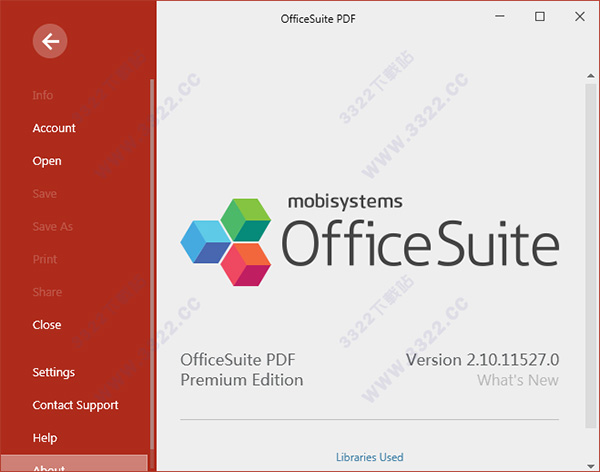
Task: Click the Version 2.10.11527.0 text
Action: 482,360
